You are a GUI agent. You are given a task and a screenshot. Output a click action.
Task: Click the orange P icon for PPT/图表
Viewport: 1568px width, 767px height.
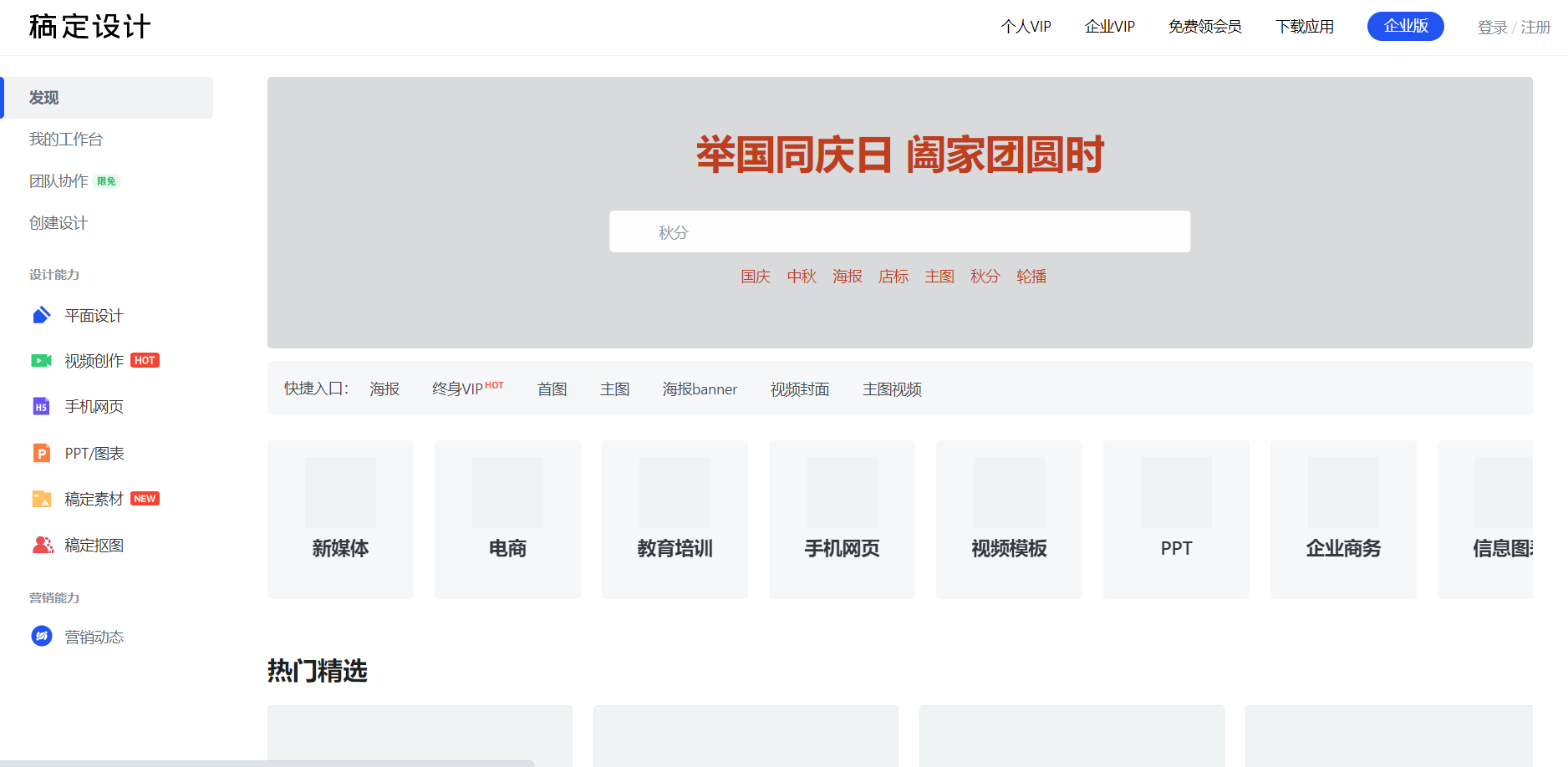tap(41, 453)
